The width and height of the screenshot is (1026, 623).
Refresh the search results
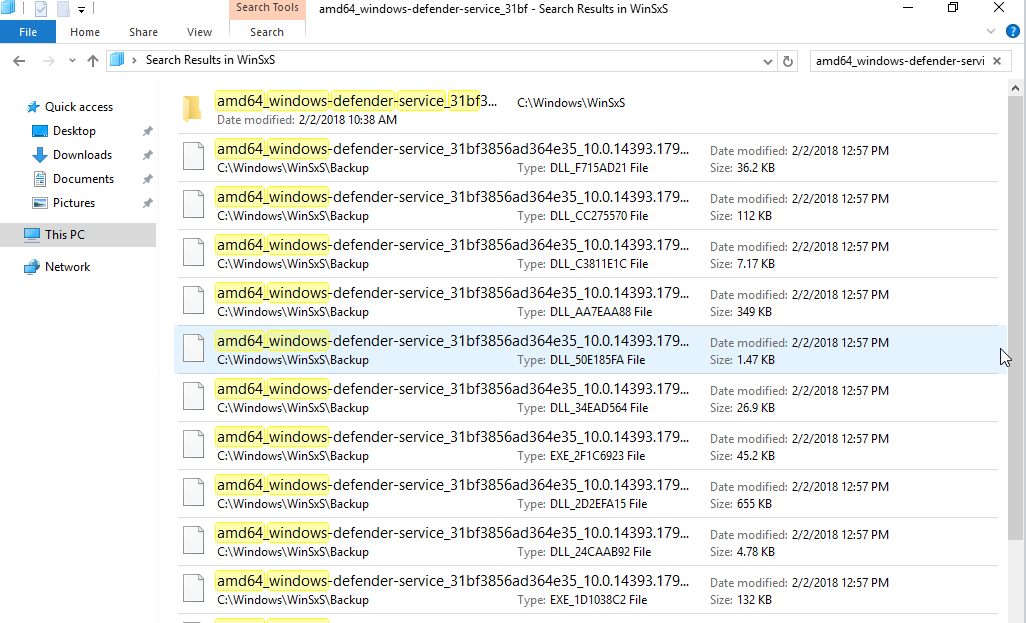click(788, 62)
